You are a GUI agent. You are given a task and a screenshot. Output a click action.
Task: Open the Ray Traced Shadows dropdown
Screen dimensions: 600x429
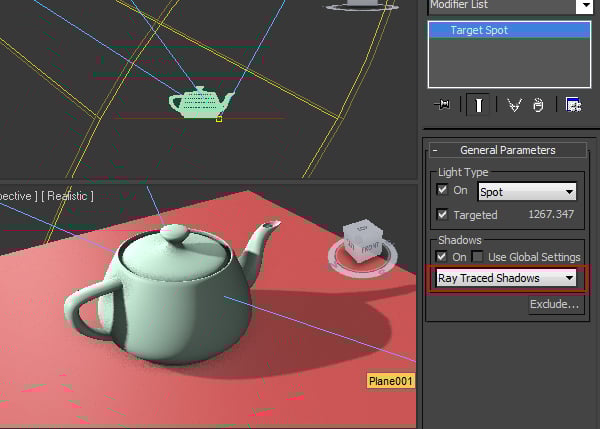point(506,278)
